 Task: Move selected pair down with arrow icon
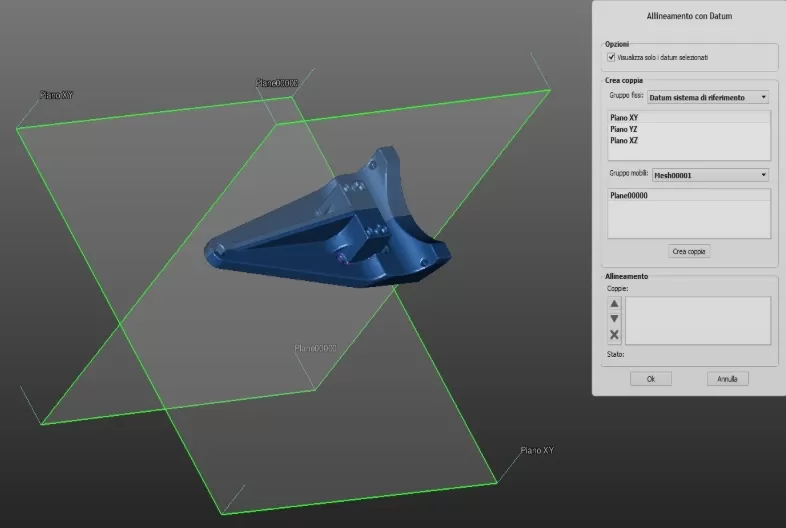pyautogui.click(x=614, y=319)
